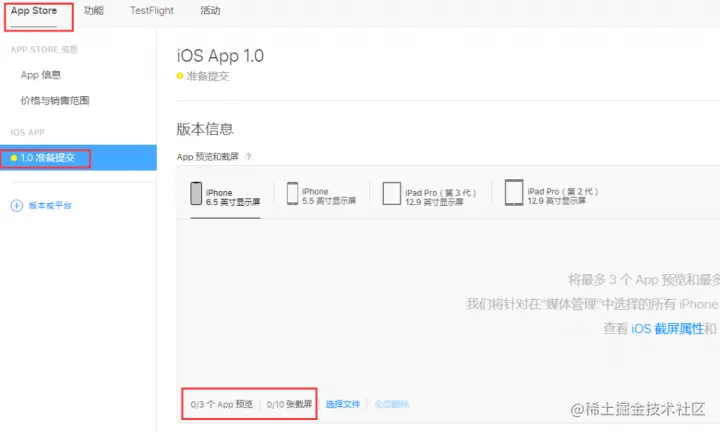
Task: Click the 选择文件 link
Action: pos(343,404)
